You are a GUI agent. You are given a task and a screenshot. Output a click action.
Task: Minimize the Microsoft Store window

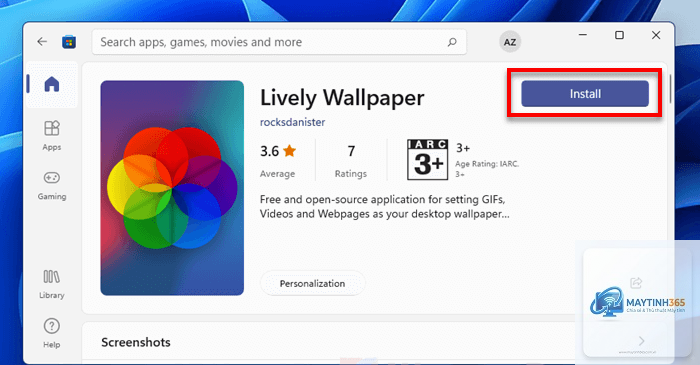583,35
